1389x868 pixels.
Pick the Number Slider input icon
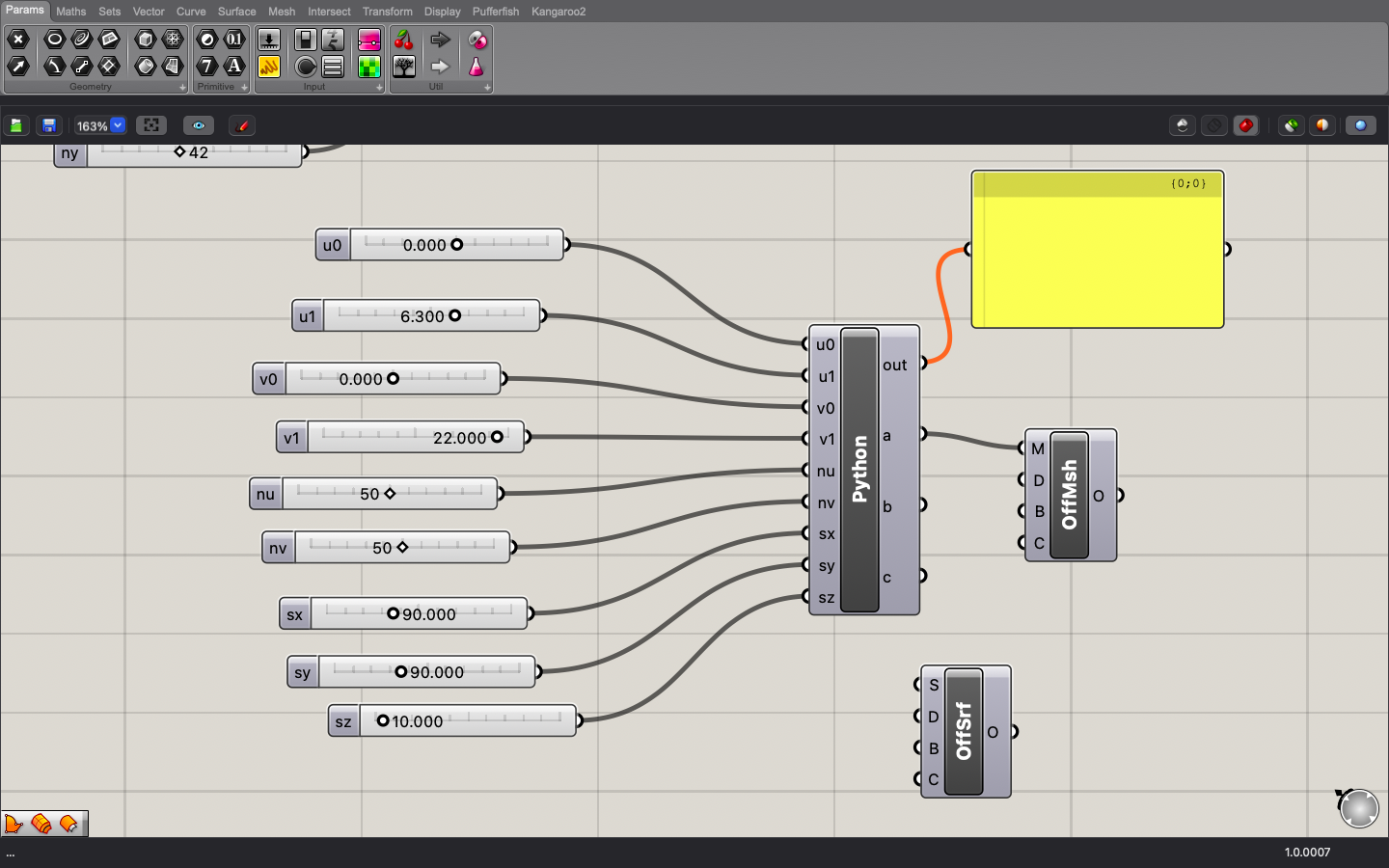269,40
